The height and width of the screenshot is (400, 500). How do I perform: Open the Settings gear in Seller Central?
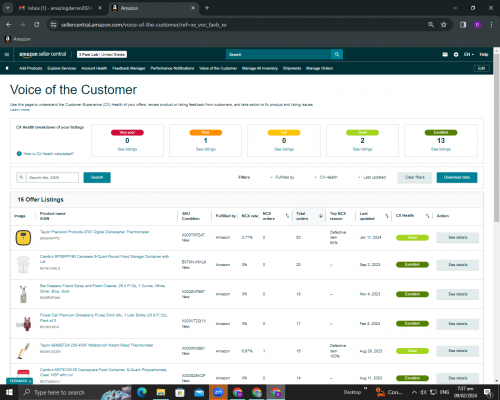pos(456,54)
